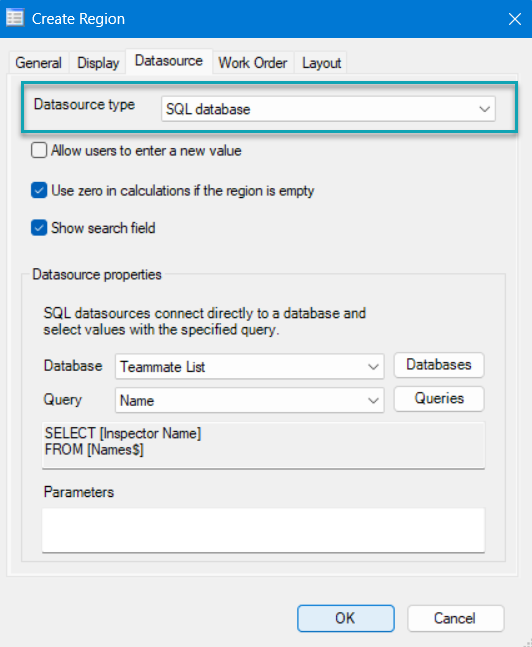The height and width of the screenshot is (647, 532).
Task: Go to the Work Order tab
Action: (x=253, y=63)
